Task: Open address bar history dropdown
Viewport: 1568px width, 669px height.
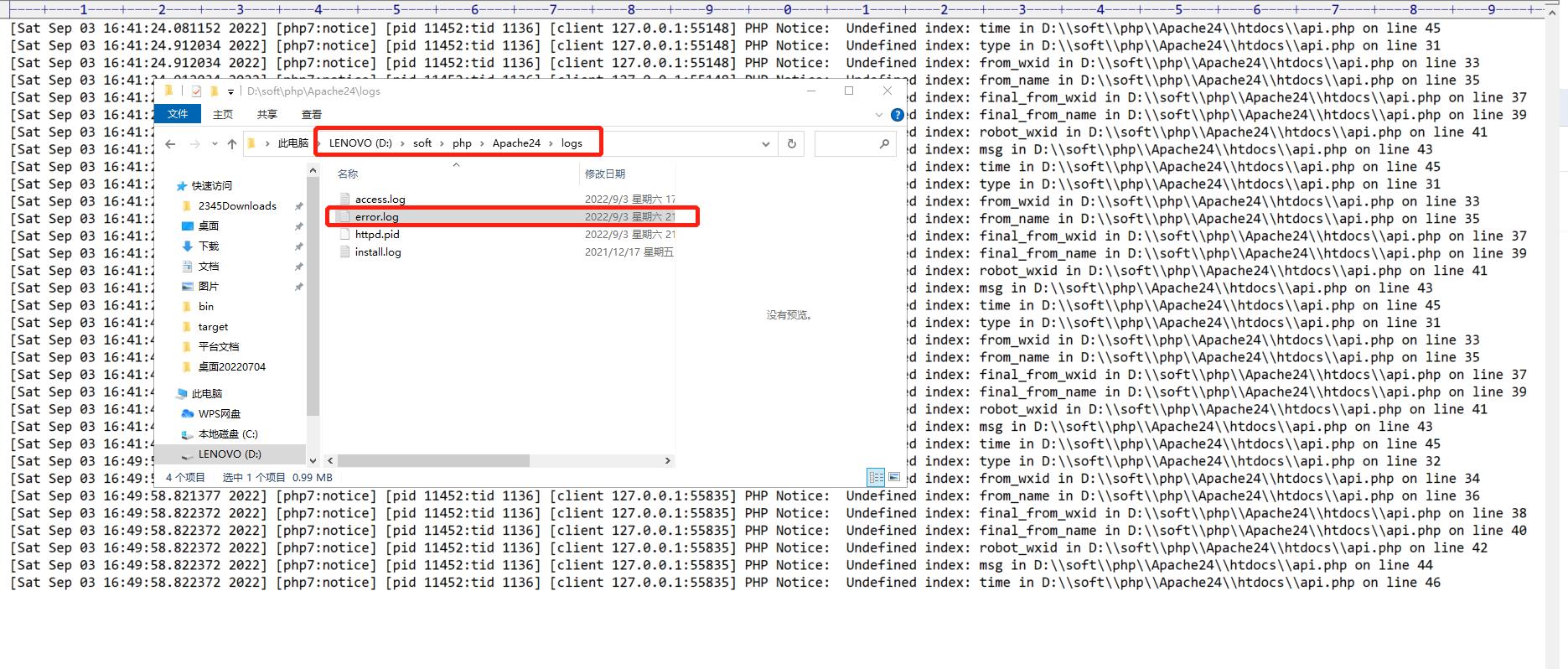Action: click(x=765, y=144)
